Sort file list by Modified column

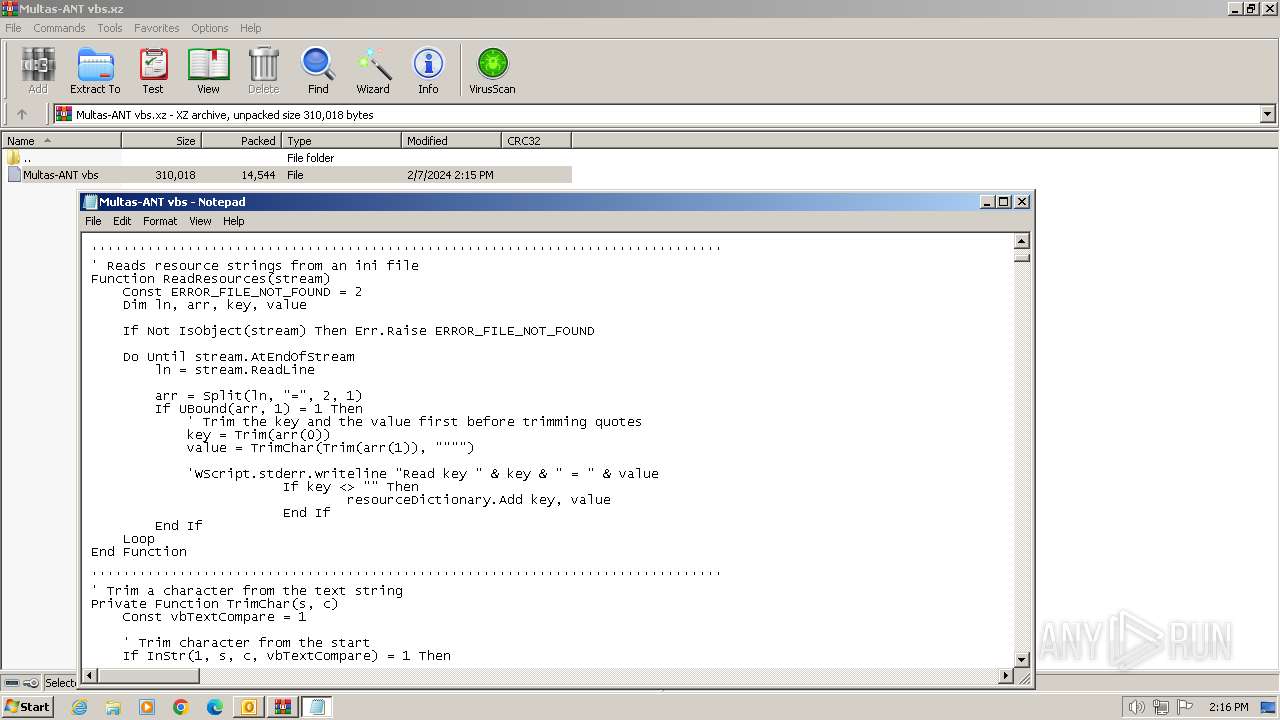click(451, 141)
